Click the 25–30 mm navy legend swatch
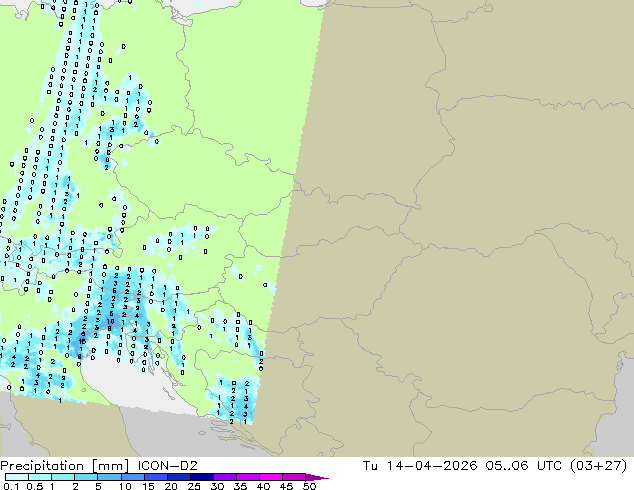Screen dimensions: 634x490 pos(201,477)
